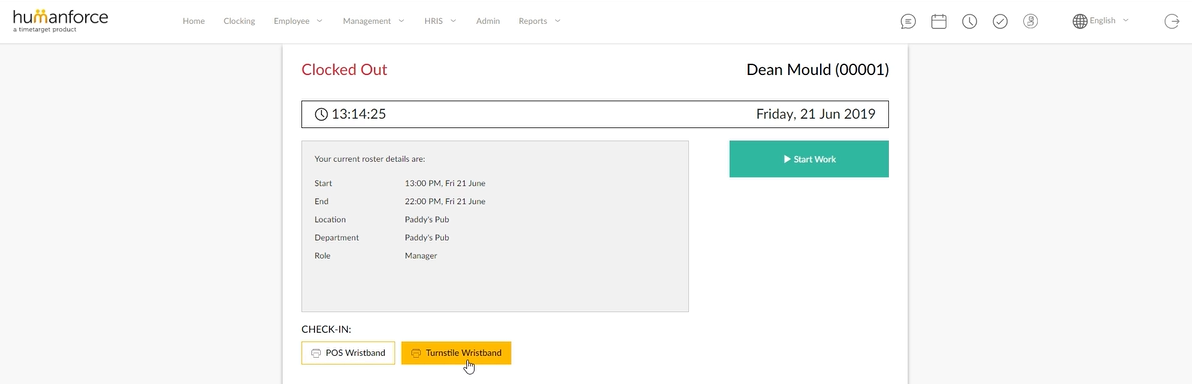Screen dimensions: 1192x384
Task: Open the clock icon in header
Action: click(x=969, y=21)
